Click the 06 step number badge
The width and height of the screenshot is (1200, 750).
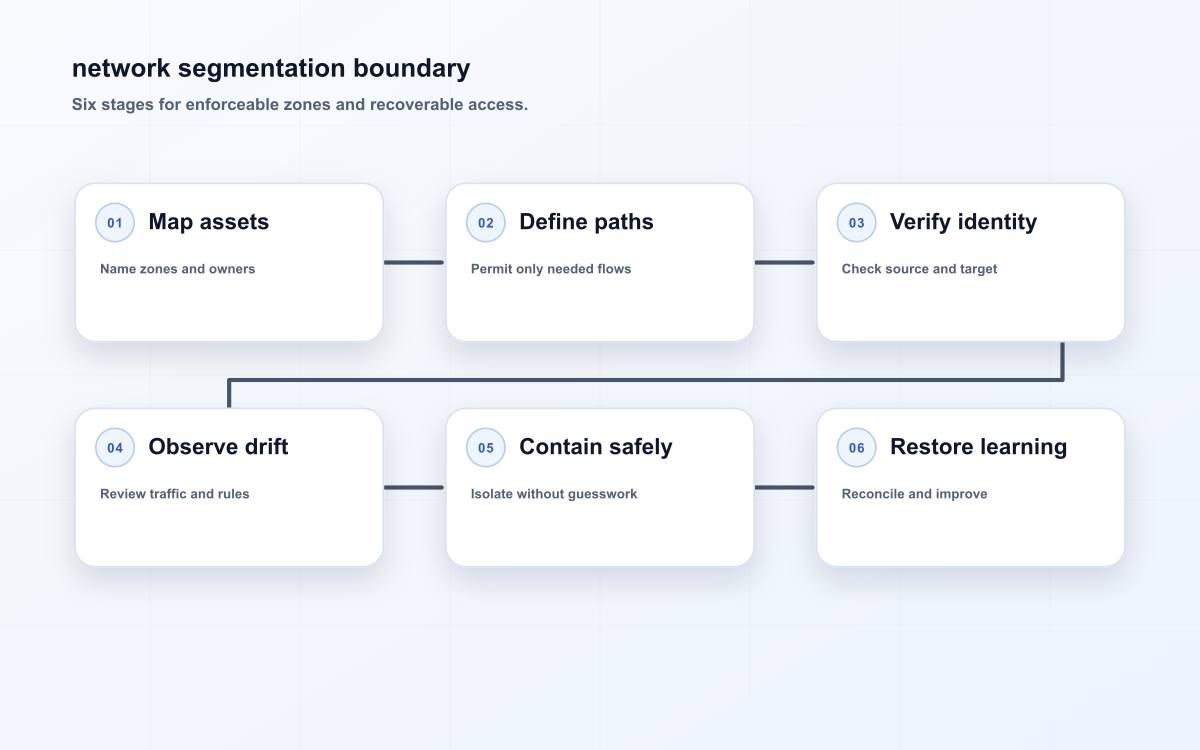(x=857, y=448)
